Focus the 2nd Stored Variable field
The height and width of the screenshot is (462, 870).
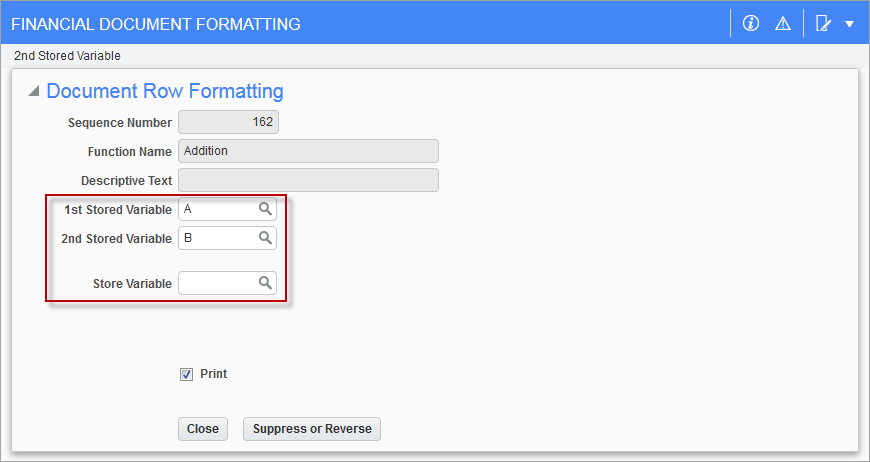pos(227,238)
